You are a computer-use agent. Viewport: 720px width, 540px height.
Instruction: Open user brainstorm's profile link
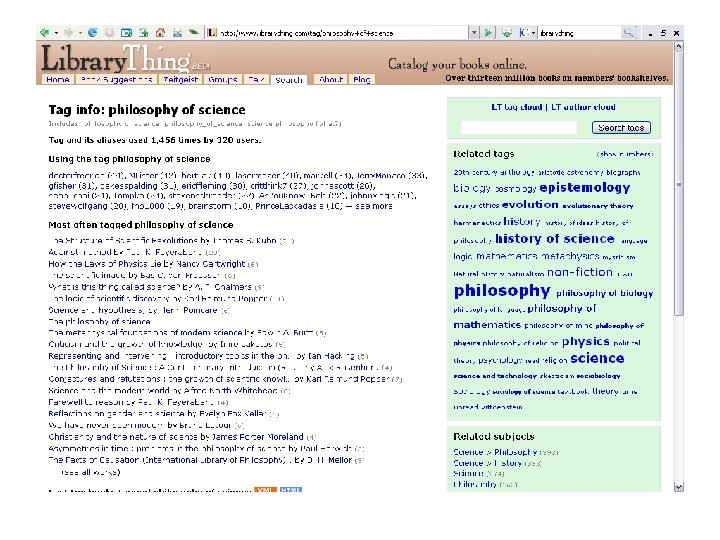(210, 206)
